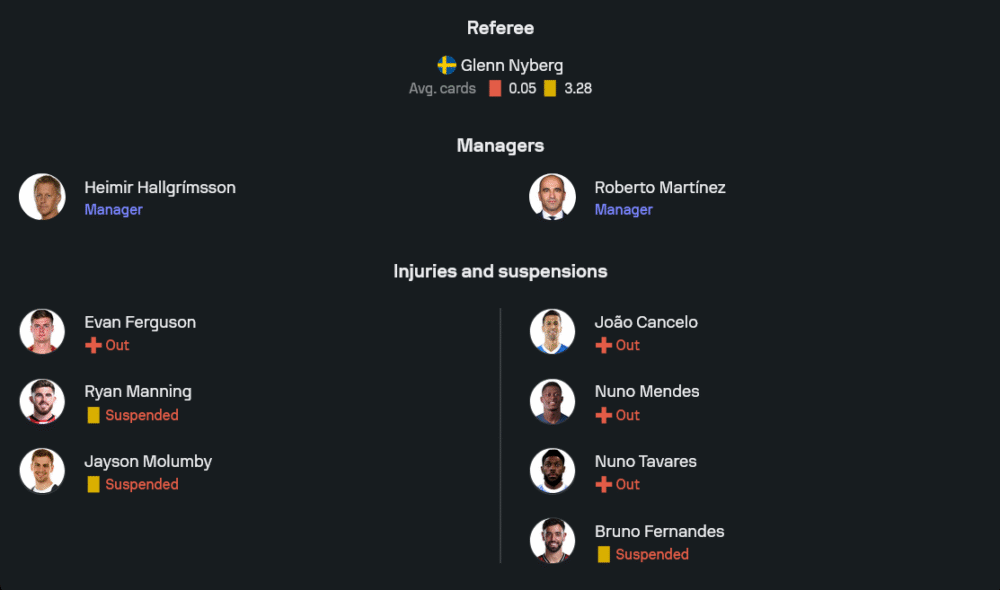1000x590 pixels.
Task: Select the Heimir Hallgrímsson name link
Action: pyautogui.click(x=160, y=187)
